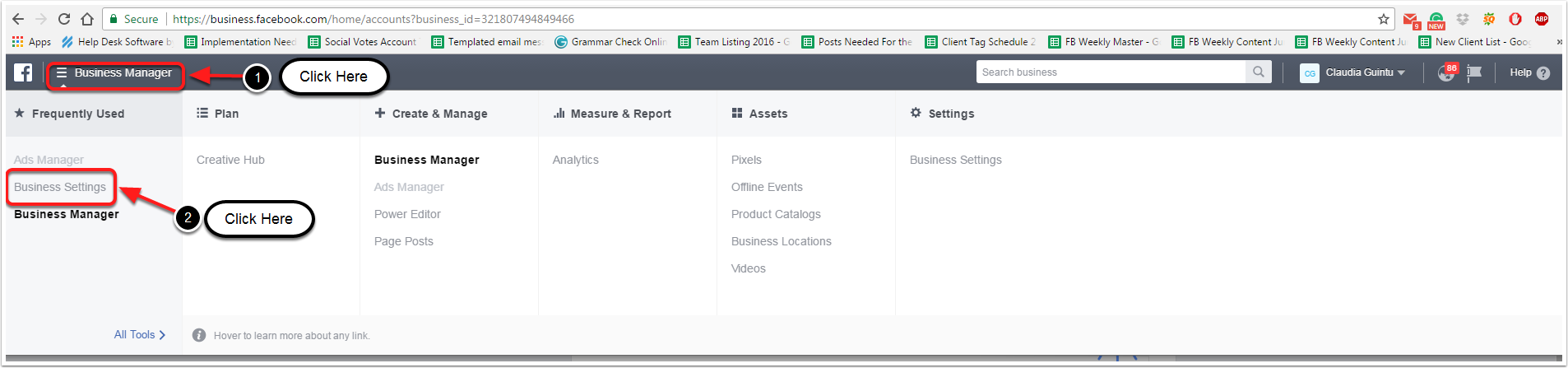Go back with browser back arrow
The width and height of the screenshot is (1568, 368).
point(18,19)
